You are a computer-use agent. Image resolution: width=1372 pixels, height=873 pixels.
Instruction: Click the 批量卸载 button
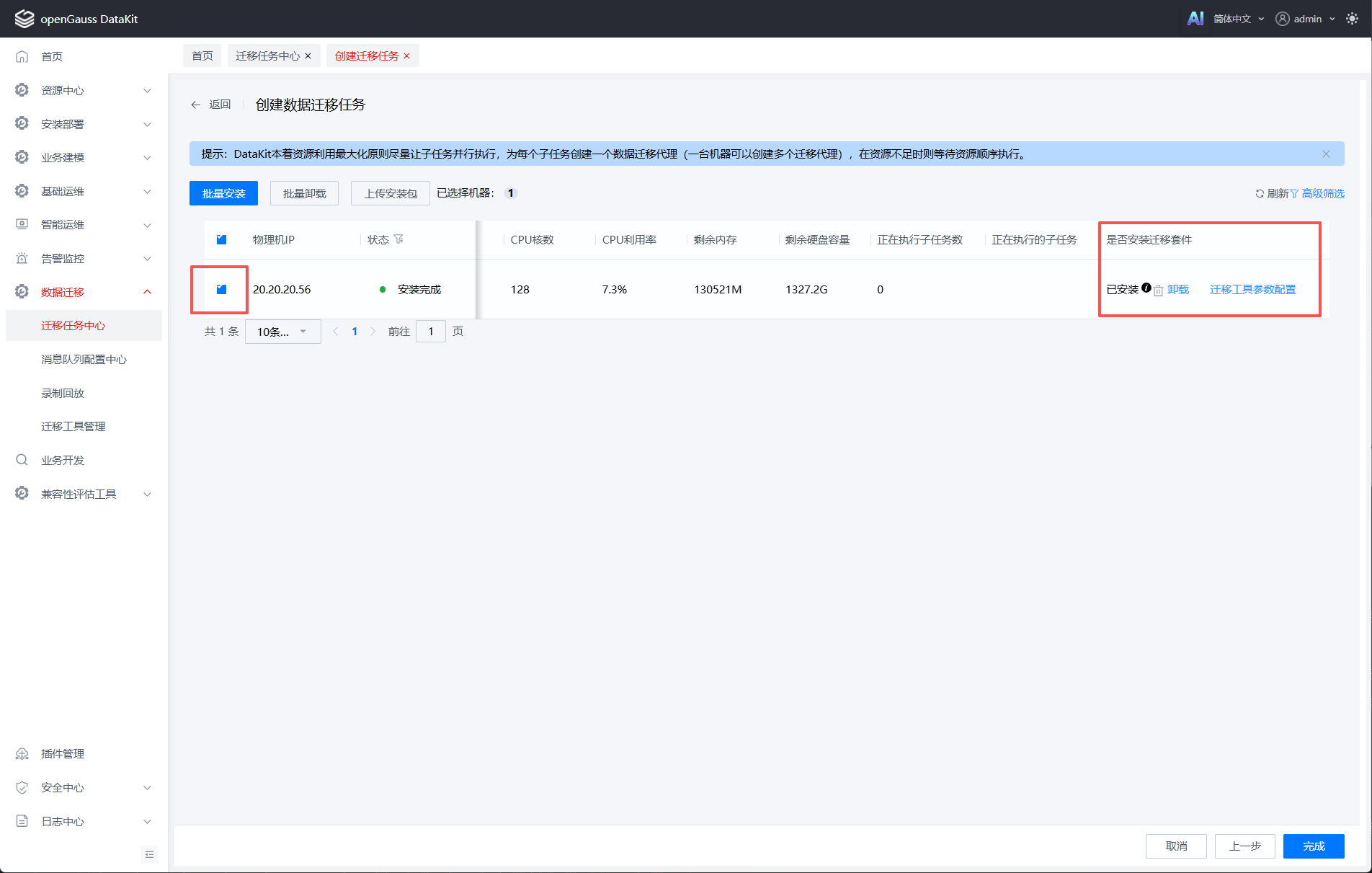(x=304, y=193)
